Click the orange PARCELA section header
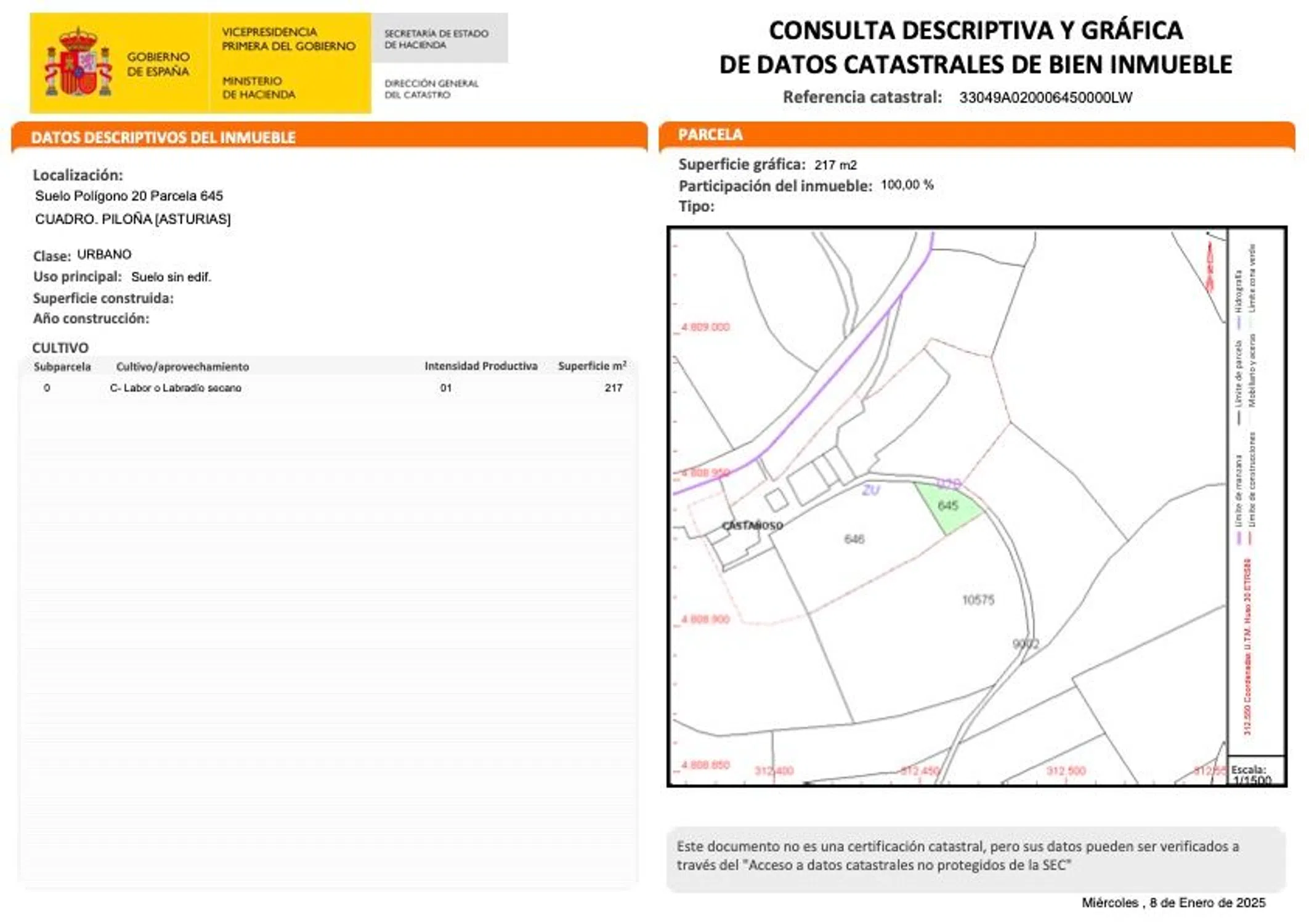Screen dimensions: 1309x924 click(710, 135)
